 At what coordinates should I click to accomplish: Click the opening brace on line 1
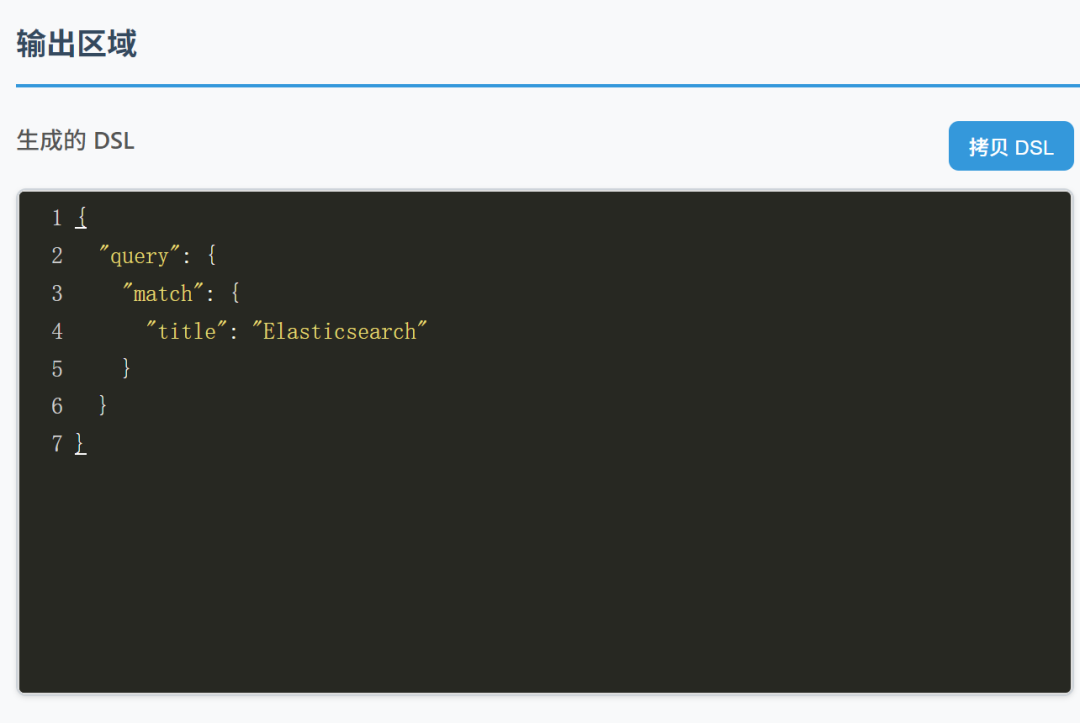(81, 218)
